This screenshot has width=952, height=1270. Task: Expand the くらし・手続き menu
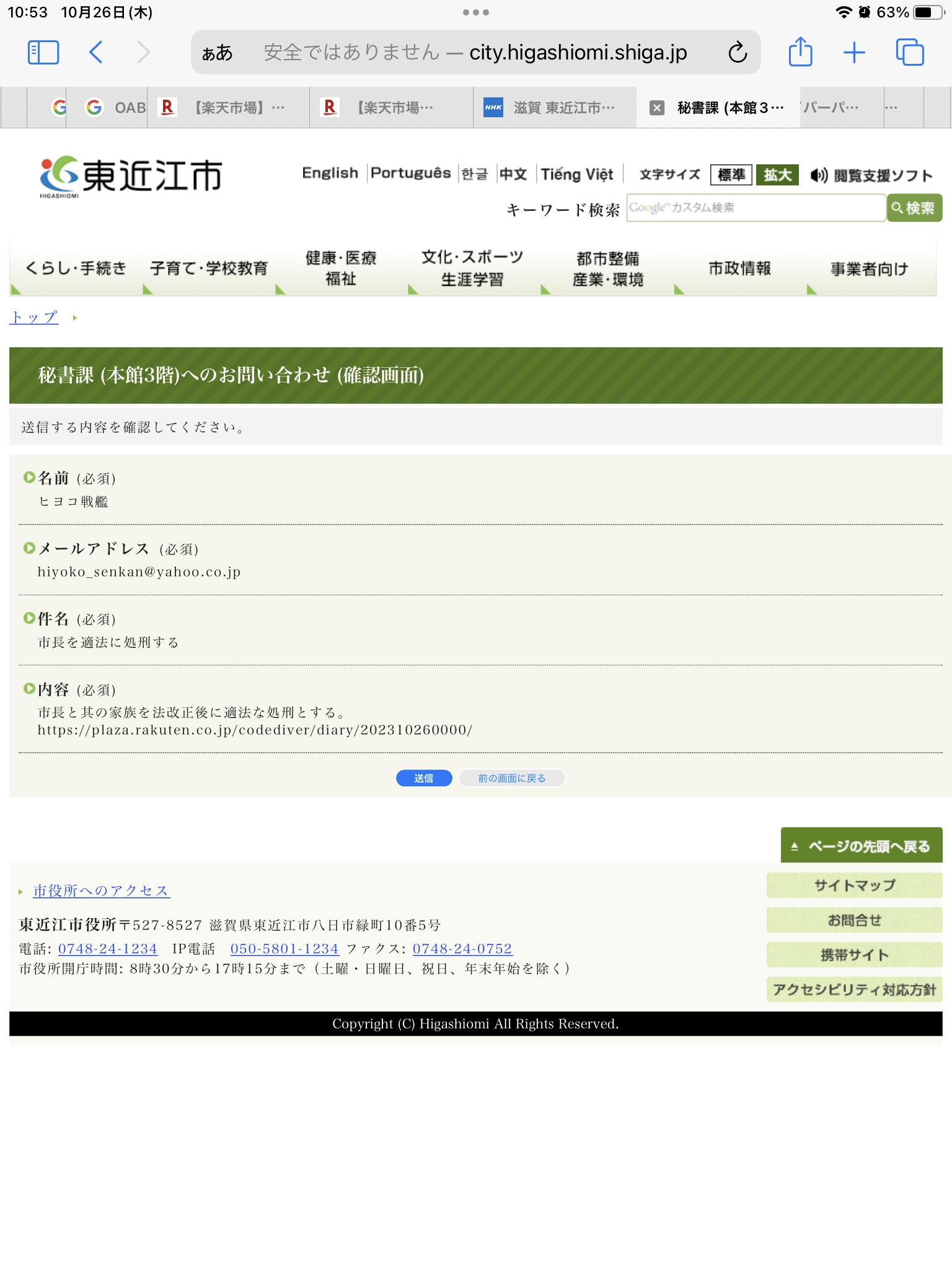coord(76,269)
